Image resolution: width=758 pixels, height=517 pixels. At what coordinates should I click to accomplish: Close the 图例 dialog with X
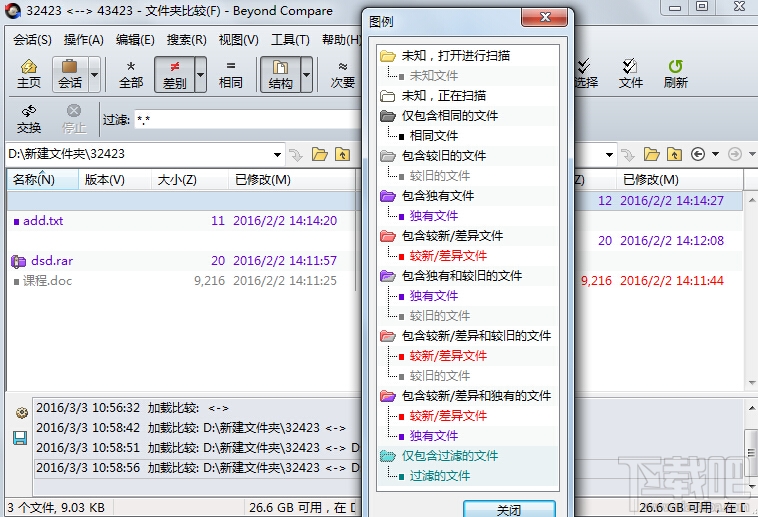(545, 17)
